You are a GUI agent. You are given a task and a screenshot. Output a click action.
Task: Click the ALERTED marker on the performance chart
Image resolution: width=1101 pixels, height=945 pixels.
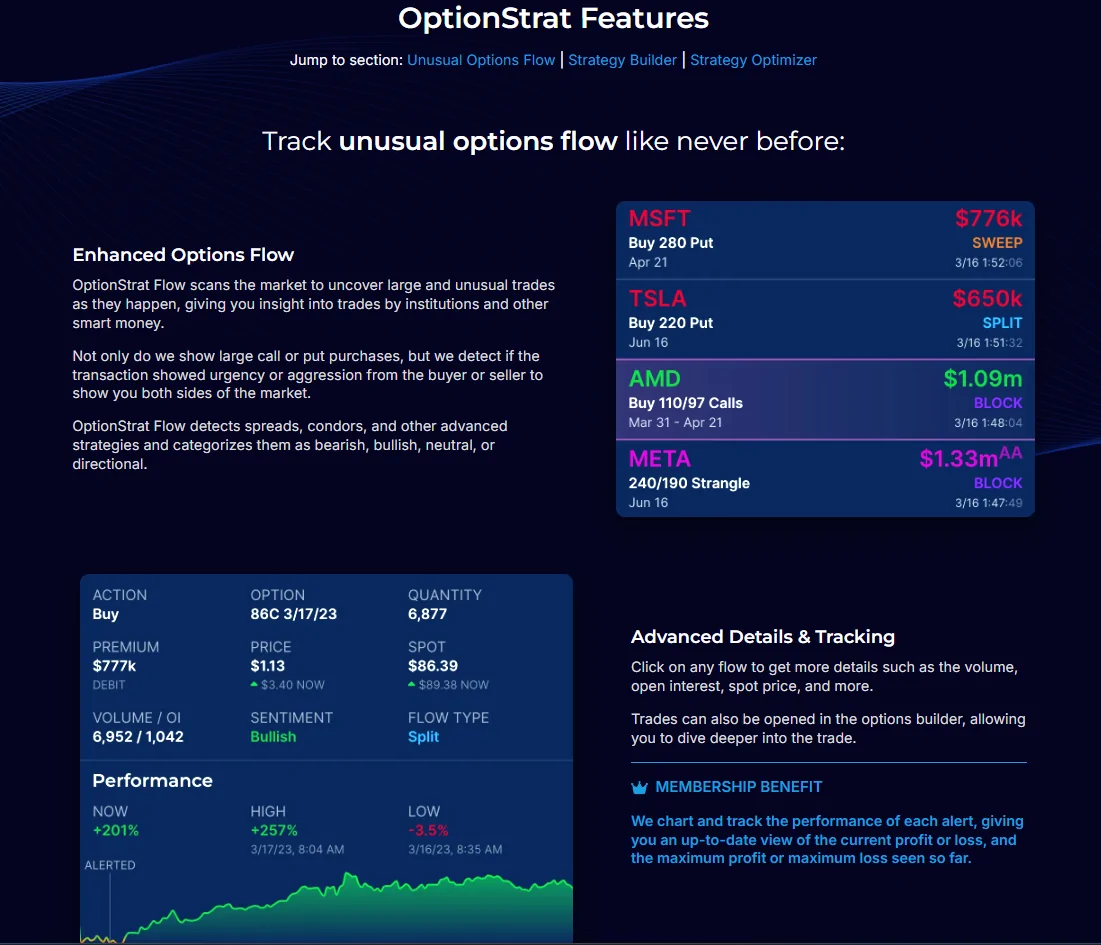(109, 864)
